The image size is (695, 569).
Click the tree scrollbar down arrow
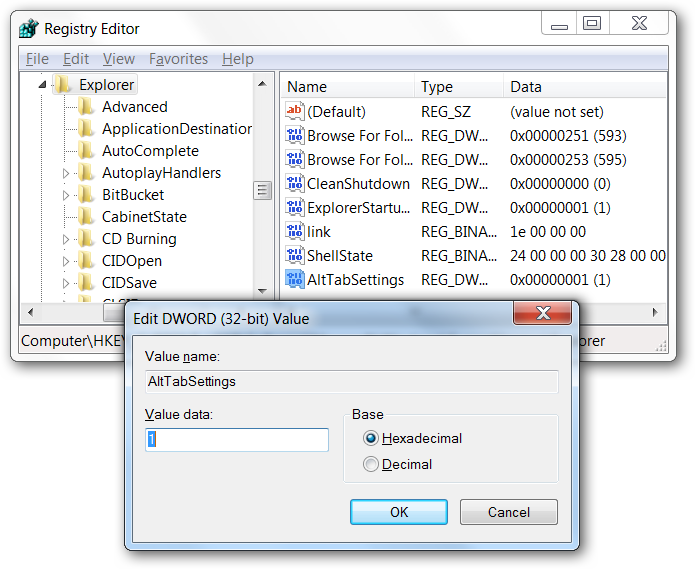(262, 291)
